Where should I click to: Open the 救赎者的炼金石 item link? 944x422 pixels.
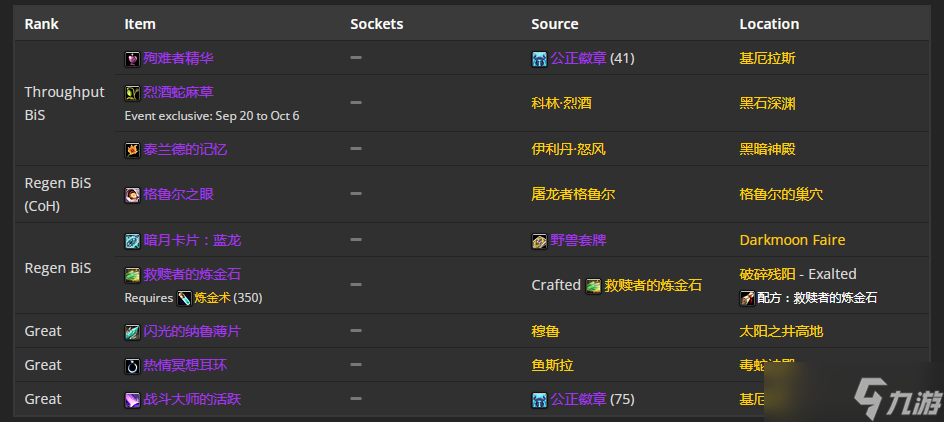(192, 275)
